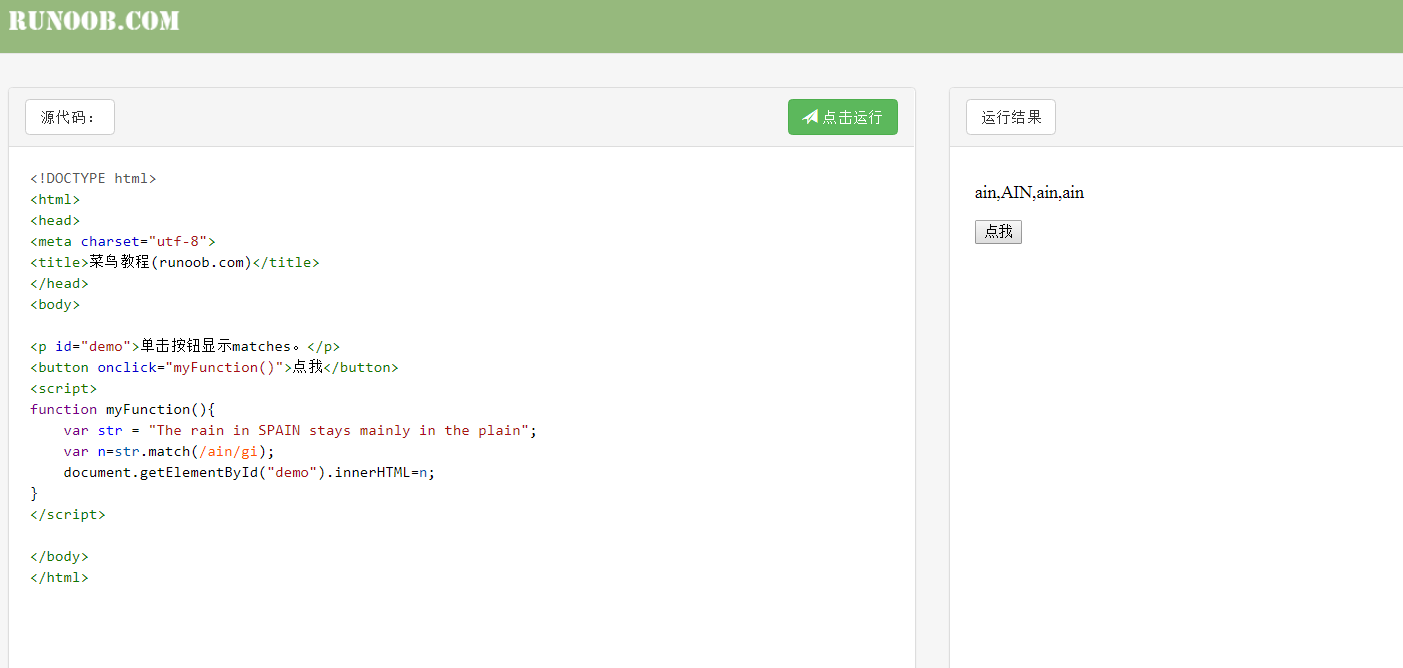Click the document.getElementById code line
The height and width of the screenshot is (668, 1403).
tap(249, 472)
